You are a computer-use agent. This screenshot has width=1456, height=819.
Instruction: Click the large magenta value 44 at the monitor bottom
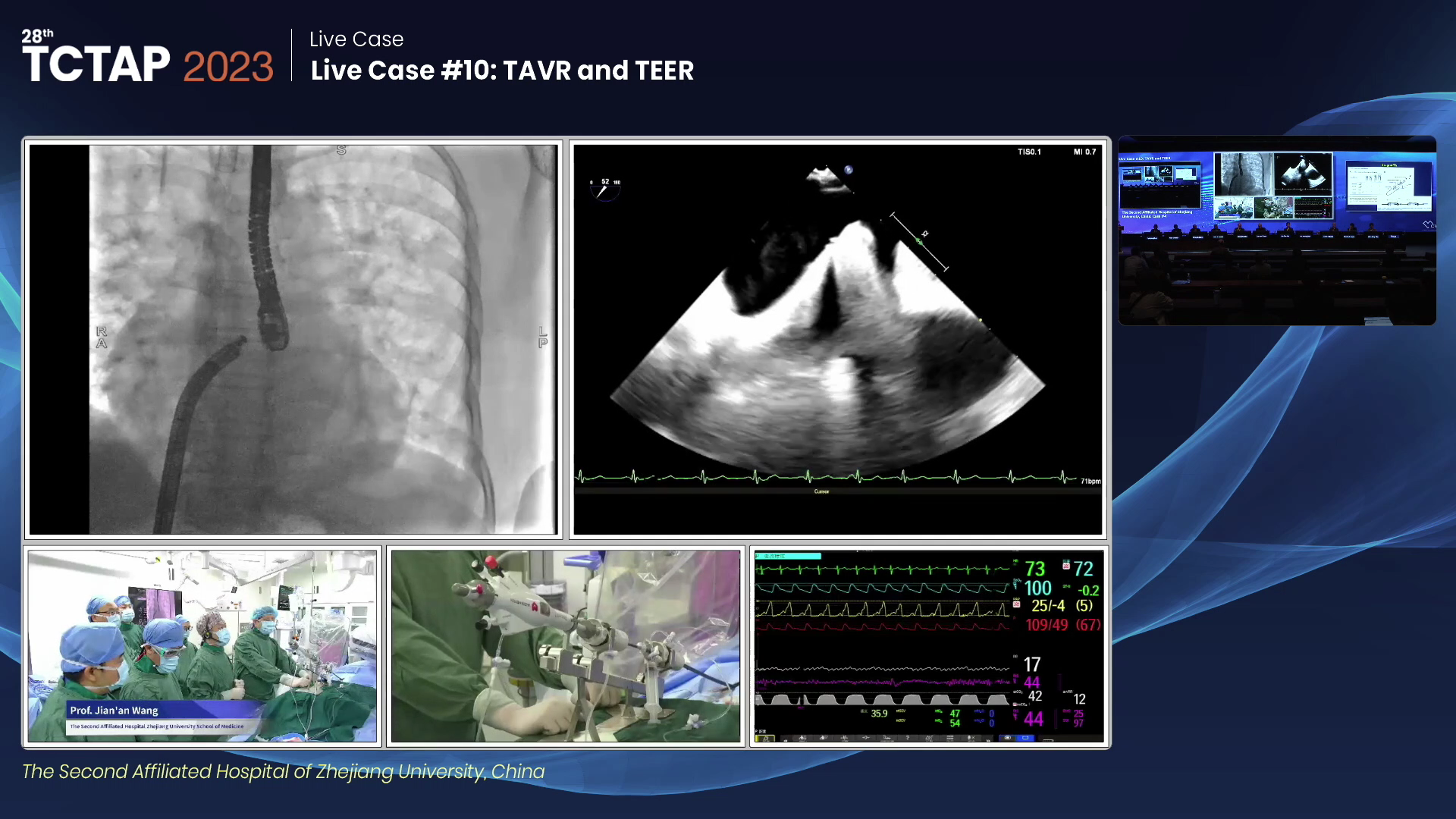pyautogui.click(x=1034, y=719)
